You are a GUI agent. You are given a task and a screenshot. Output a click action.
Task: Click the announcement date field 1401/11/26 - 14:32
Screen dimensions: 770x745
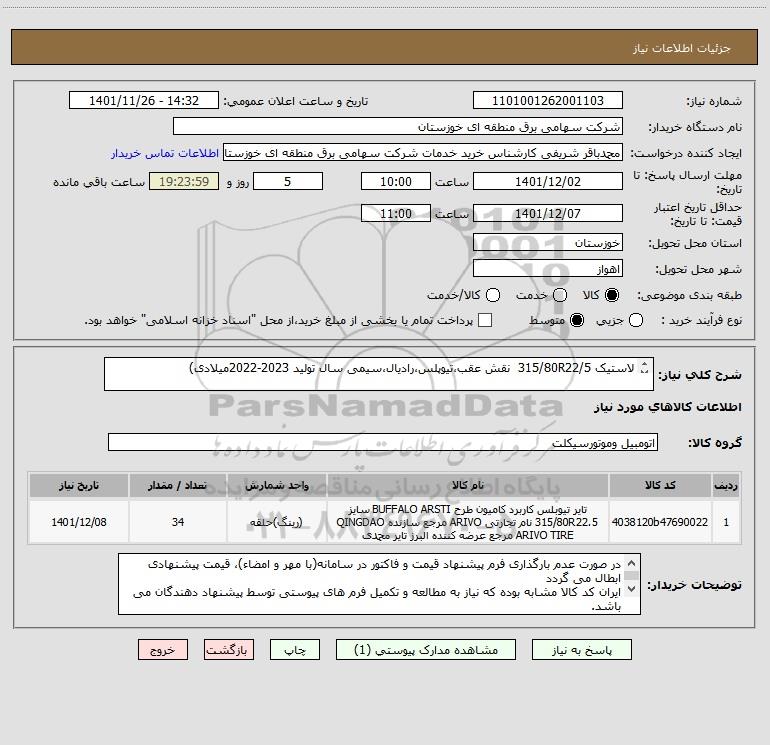click(143, 101)
